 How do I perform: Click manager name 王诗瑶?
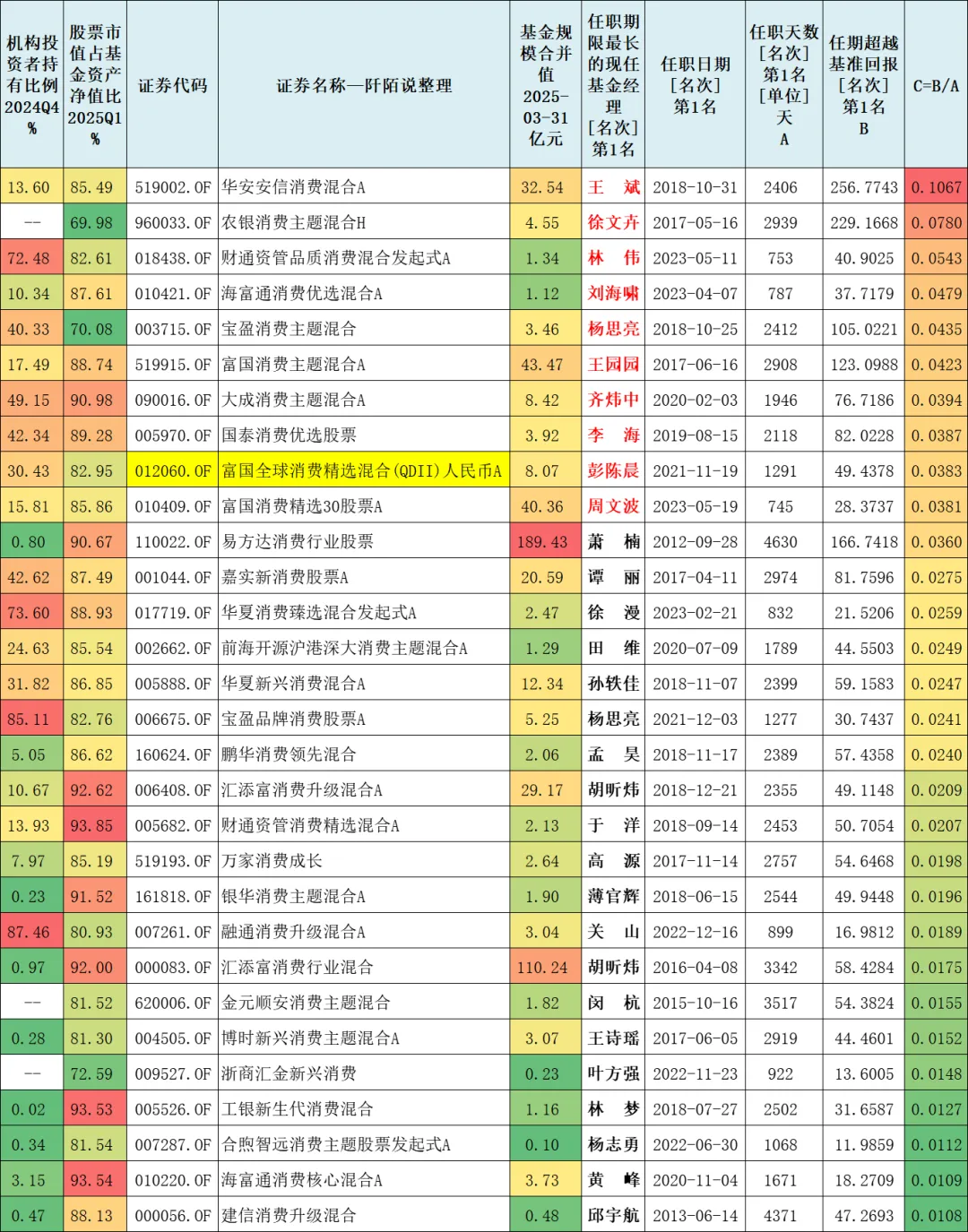pos(613,1038)
